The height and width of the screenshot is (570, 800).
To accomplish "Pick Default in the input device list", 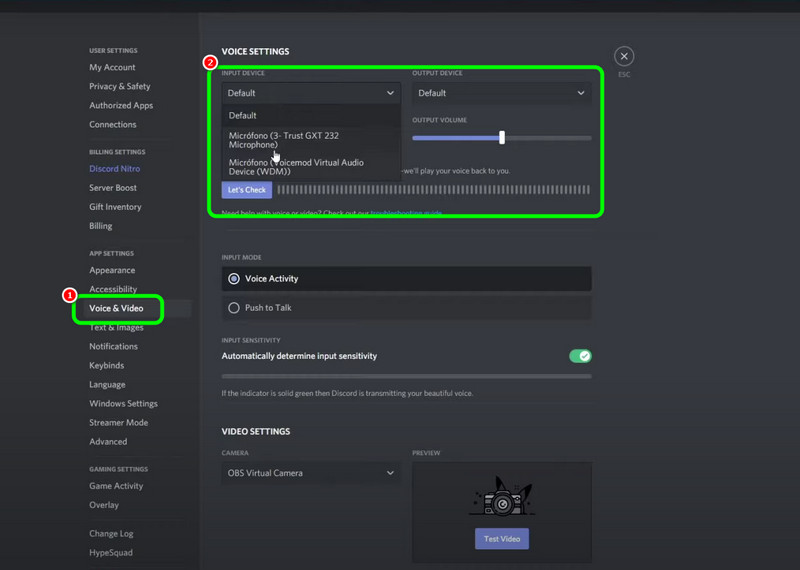I will tap(243, 116).
